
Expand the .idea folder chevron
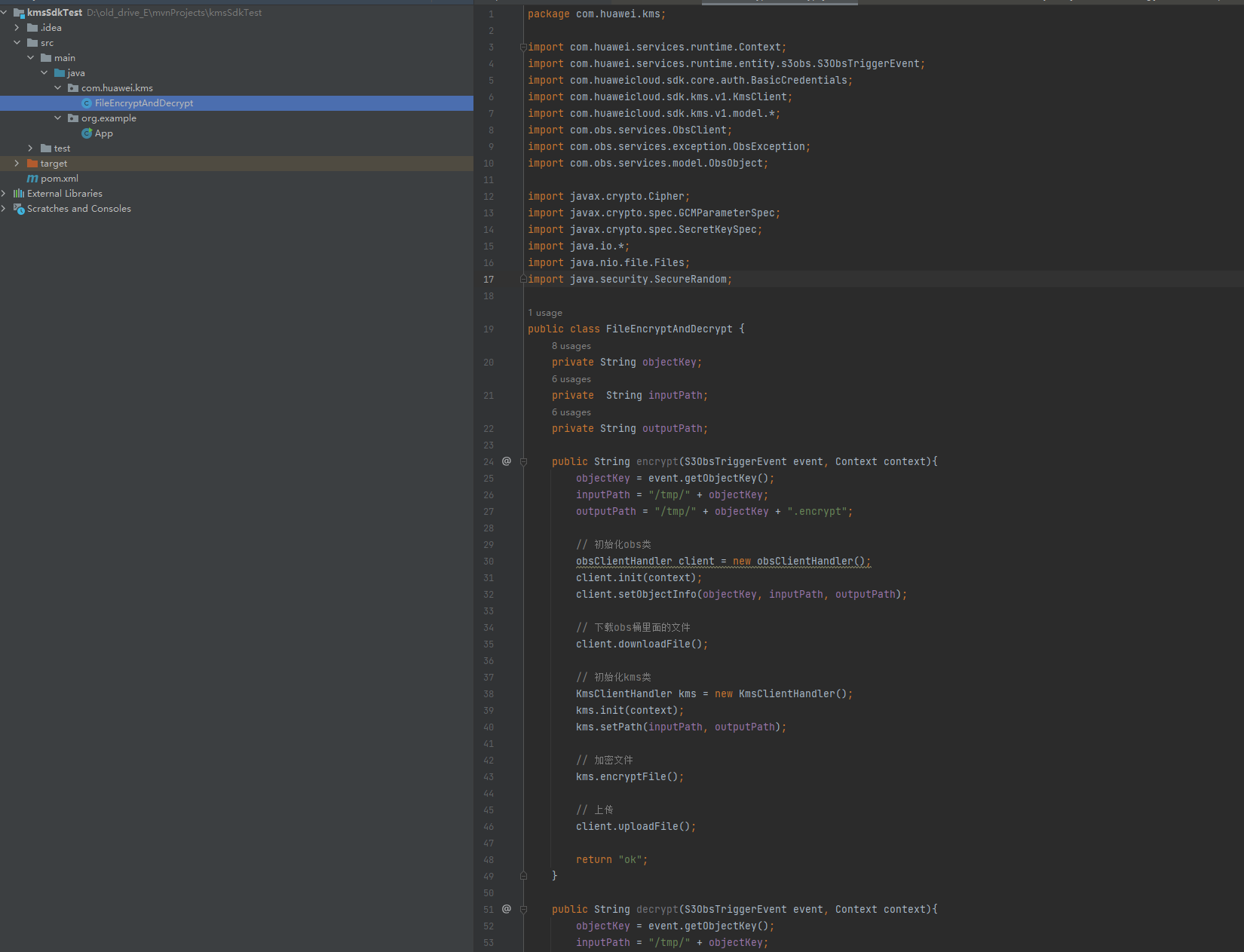coord(17,28)
